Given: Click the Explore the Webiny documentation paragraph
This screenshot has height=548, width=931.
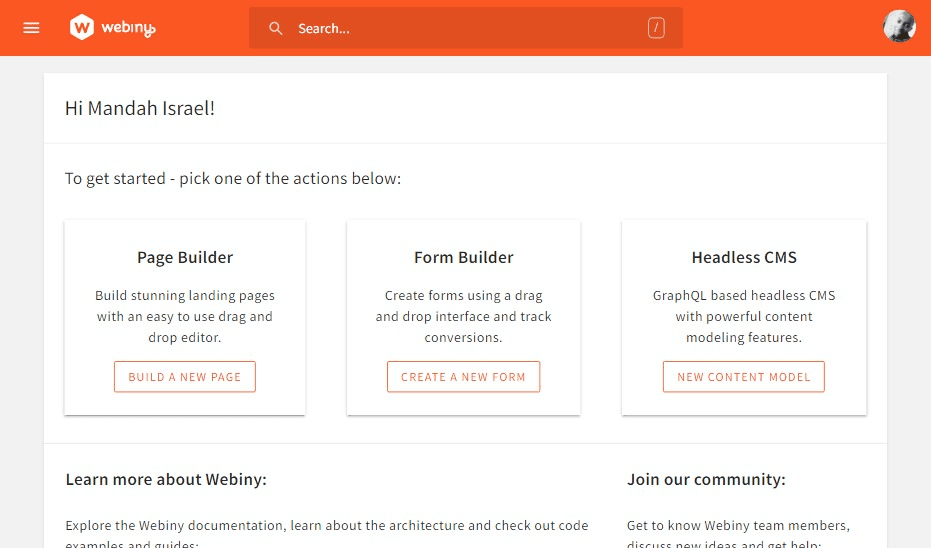Looking at the screenshot, I should 327,526.
